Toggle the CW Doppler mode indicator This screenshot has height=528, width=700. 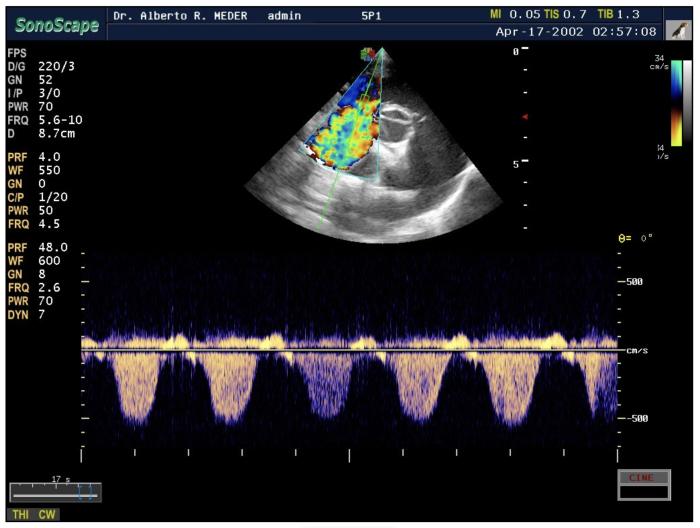tap(47, 514)
